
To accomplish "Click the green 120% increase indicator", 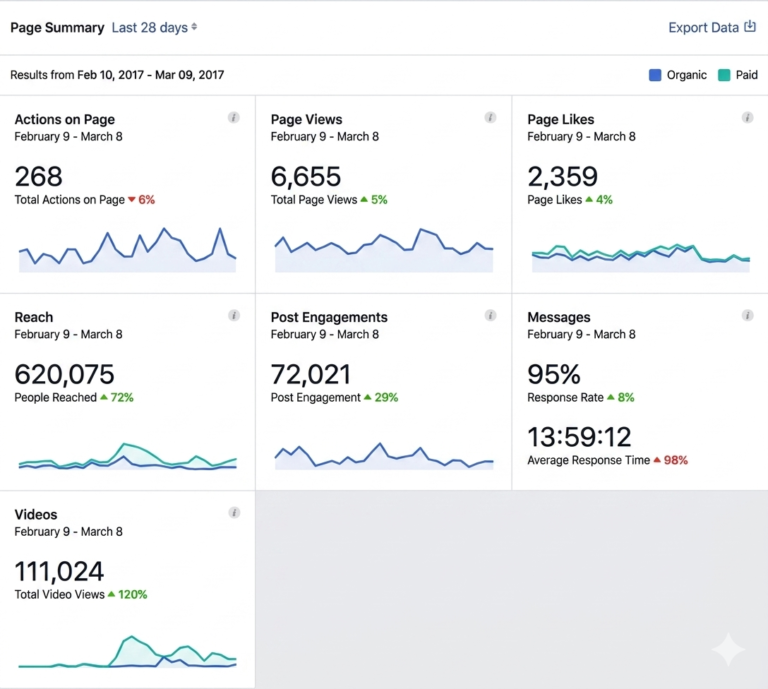I will 127,594.
